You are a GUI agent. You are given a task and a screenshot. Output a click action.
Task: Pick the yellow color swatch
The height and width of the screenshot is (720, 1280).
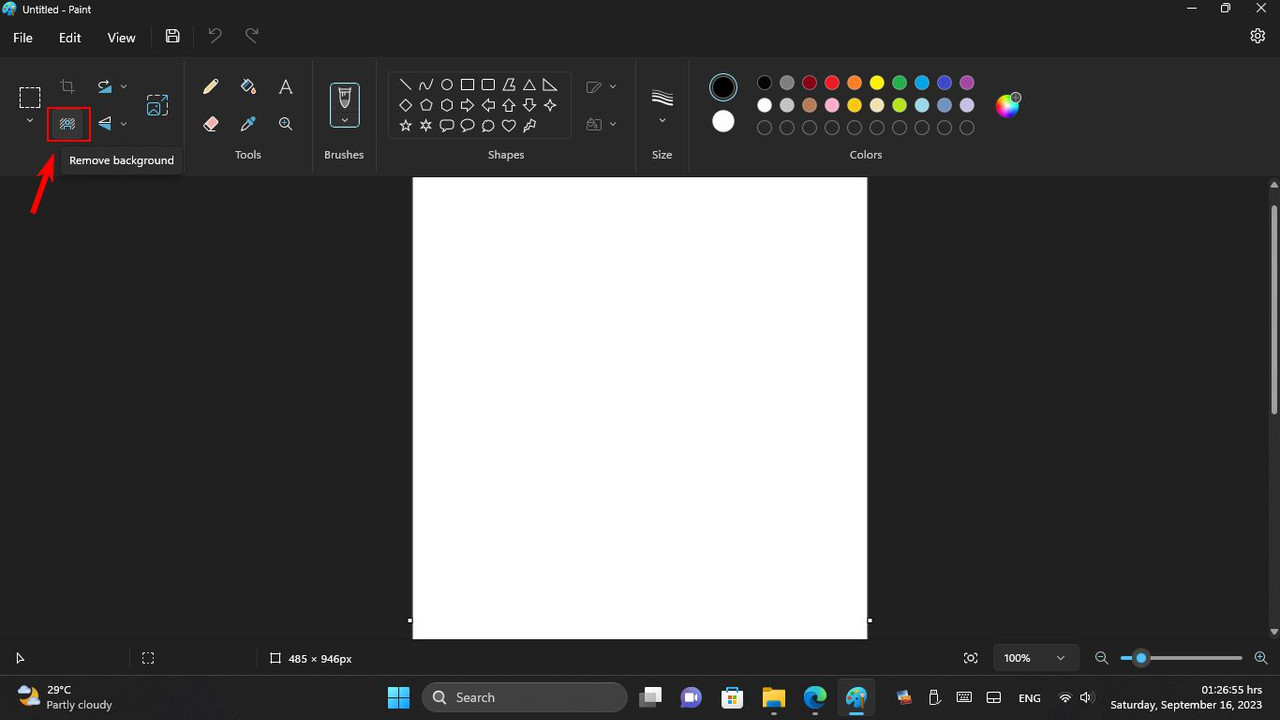click(x=877, y=83)
